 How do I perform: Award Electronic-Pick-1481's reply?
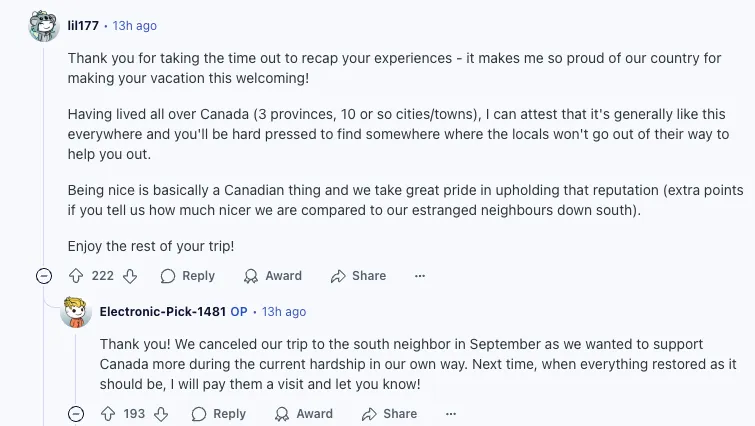point(304,414)
